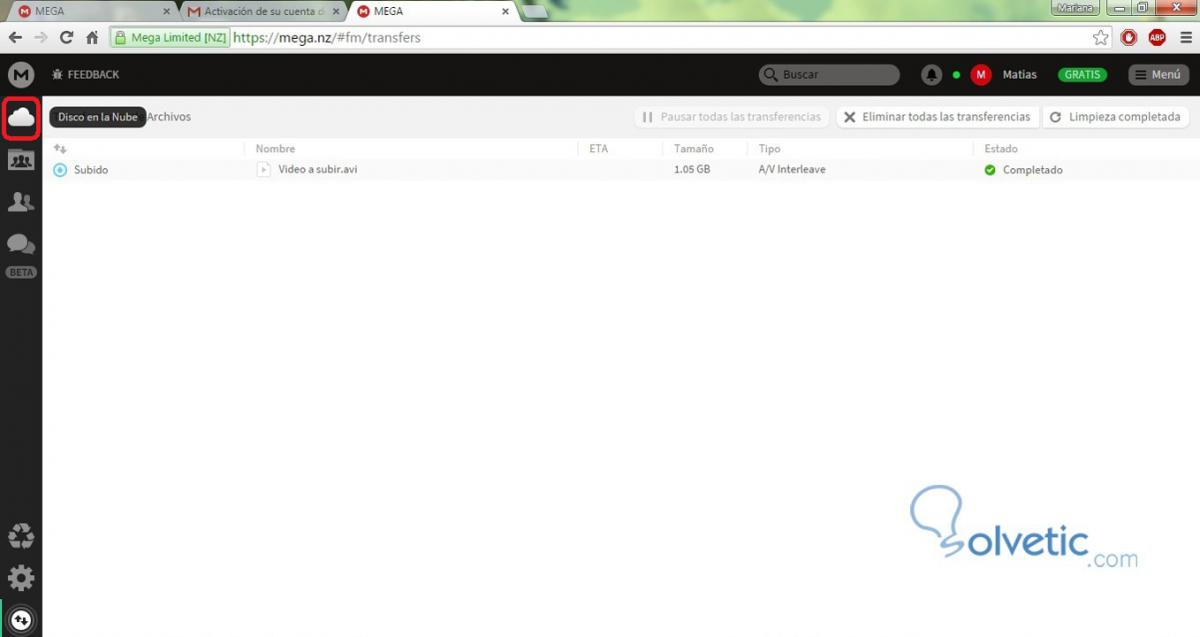Screen dimensions: 1200x637
Task: Click the browser address bar URL
Action: [327, 38]
